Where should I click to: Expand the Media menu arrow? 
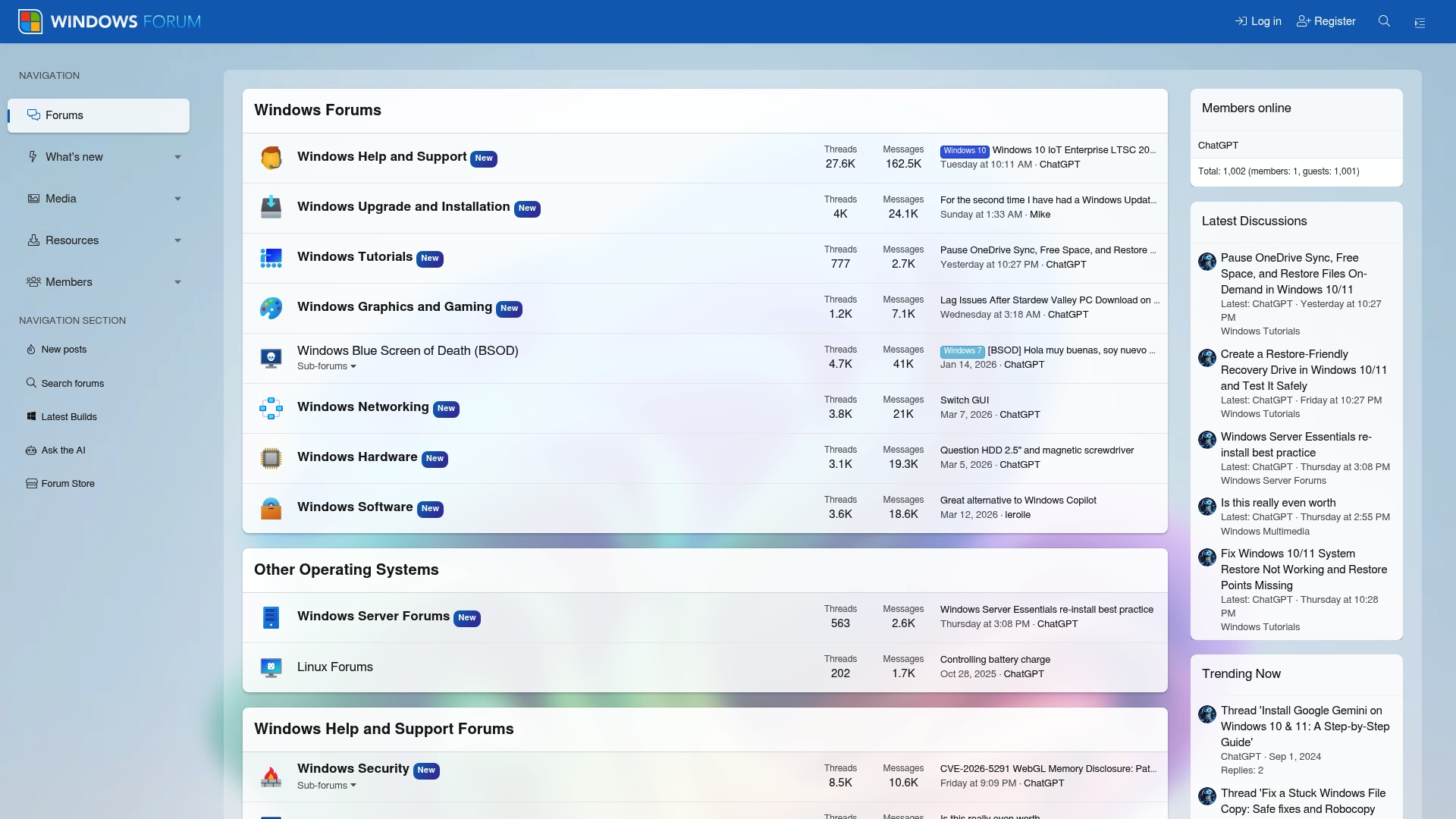tap(177, 199)
